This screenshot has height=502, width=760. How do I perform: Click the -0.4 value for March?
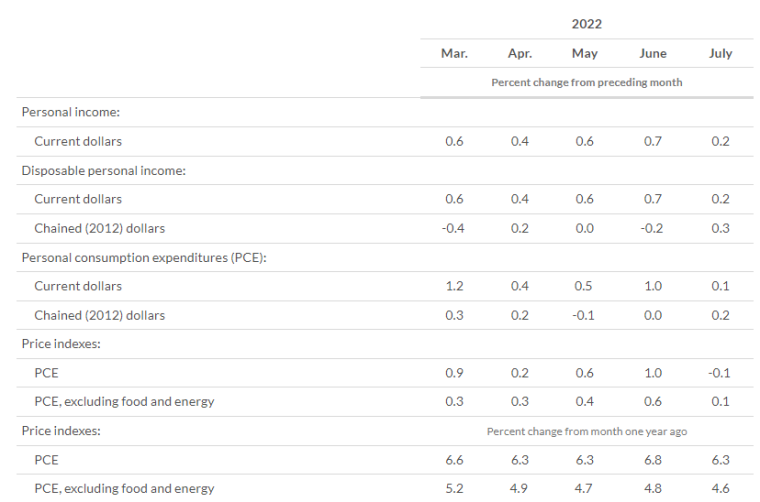[454, 228]
